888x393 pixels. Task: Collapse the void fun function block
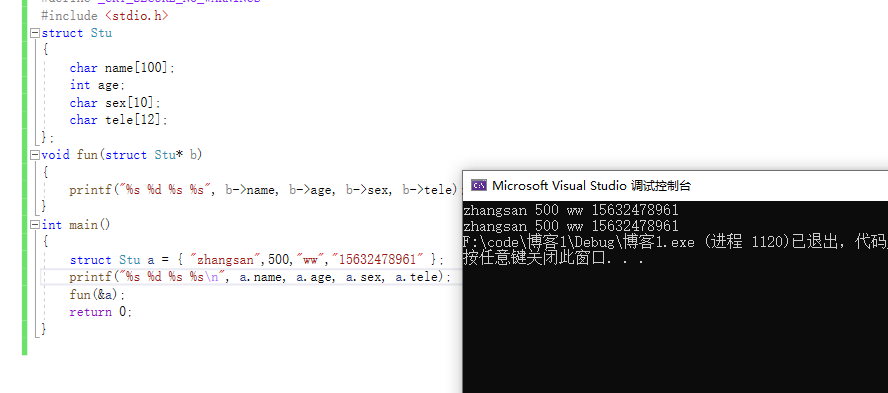coord(35,155)
